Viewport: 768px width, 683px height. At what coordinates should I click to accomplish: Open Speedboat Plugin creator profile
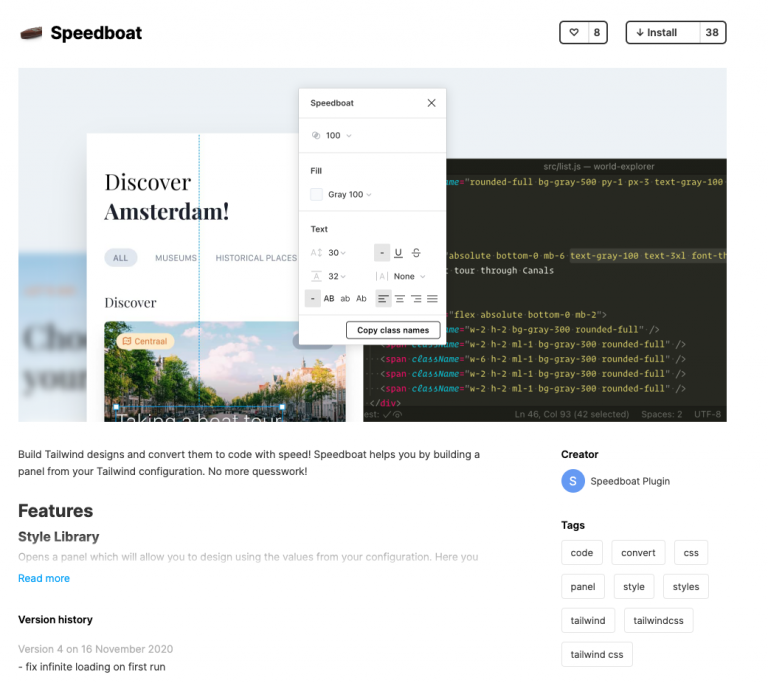coord(630,481)
